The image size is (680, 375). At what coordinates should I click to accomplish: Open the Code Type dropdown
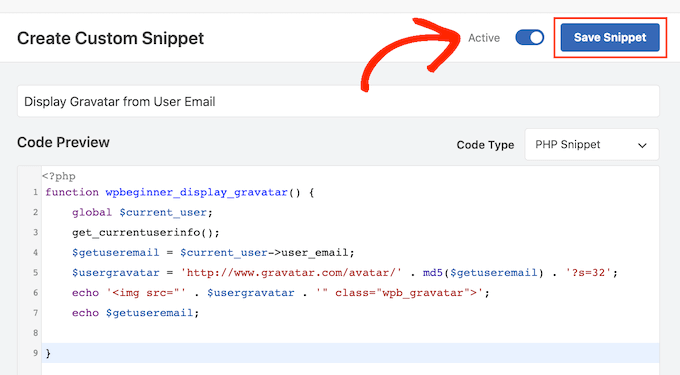click(592, 144)
